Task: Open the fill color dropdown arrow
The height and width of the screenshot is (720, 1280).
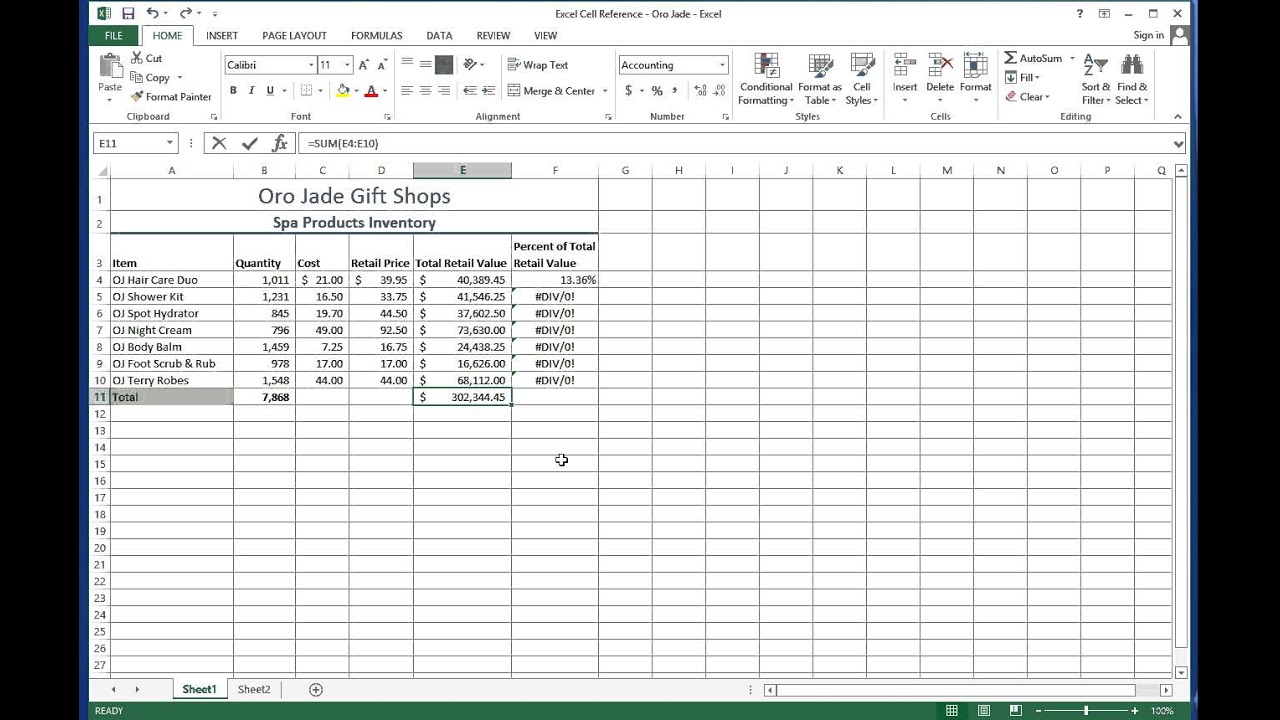Action: 356,91
